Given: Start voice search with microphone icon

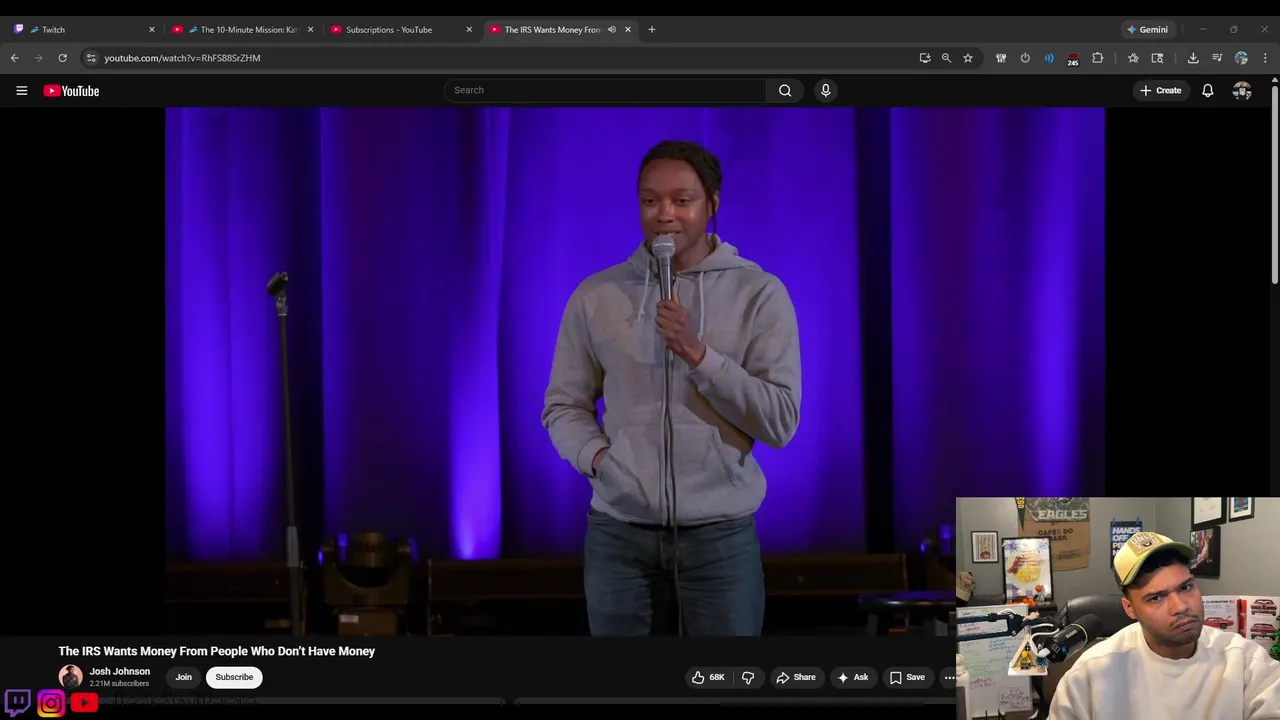Looking at the screenshot, I should pyautogui.click(x=825, y=90).
